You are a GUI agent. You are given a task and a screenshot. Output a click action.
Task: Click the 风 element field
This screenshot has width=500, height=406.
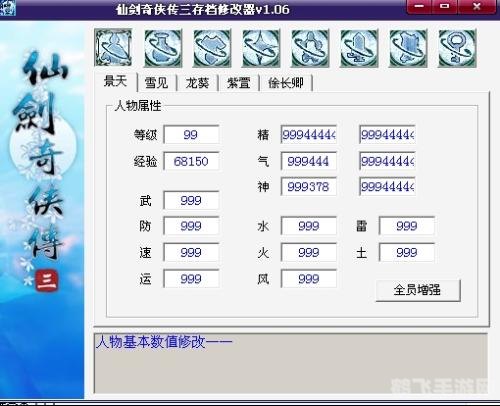tap(309, 279)
